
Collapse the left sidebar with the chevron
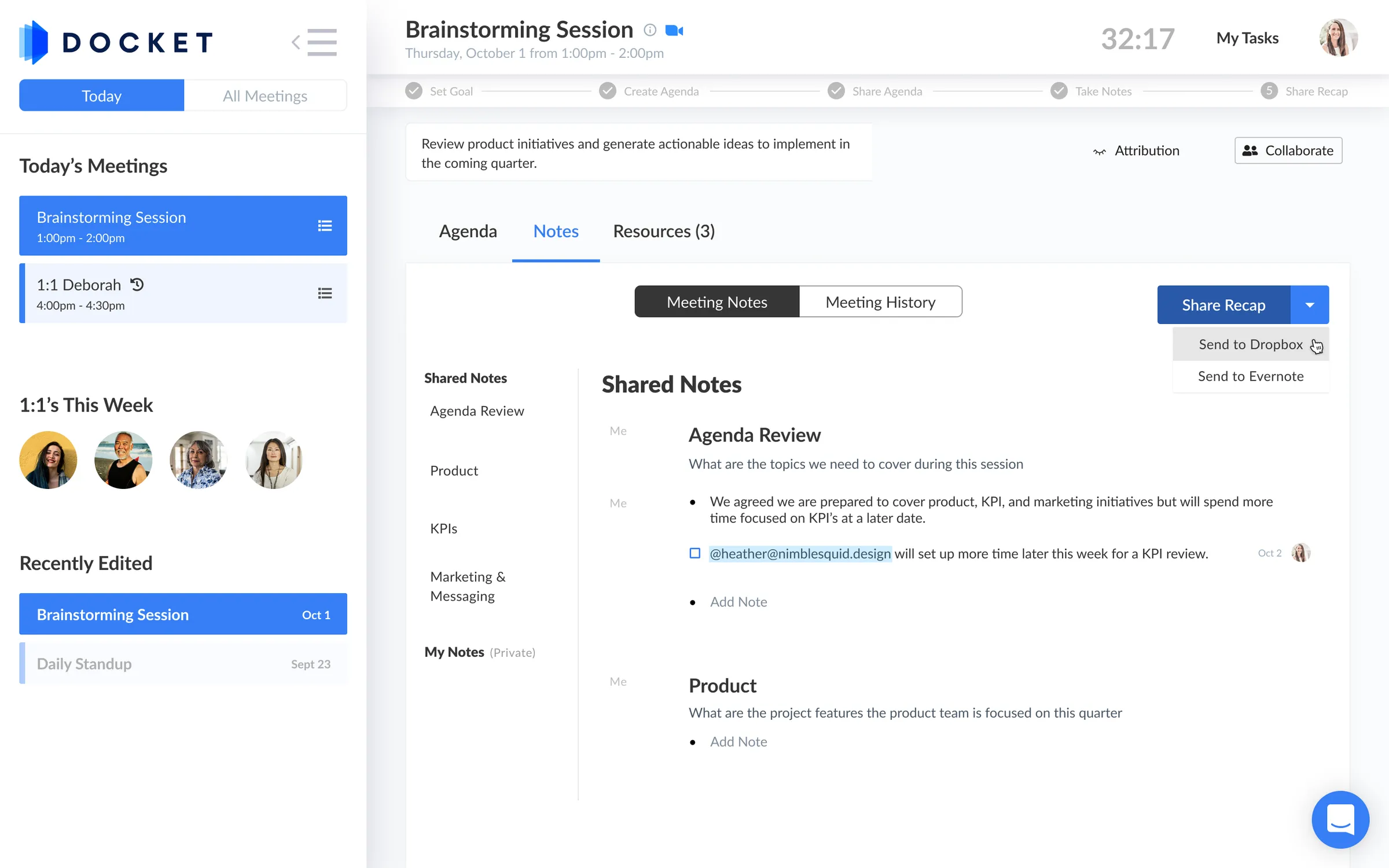coord(295,42)
